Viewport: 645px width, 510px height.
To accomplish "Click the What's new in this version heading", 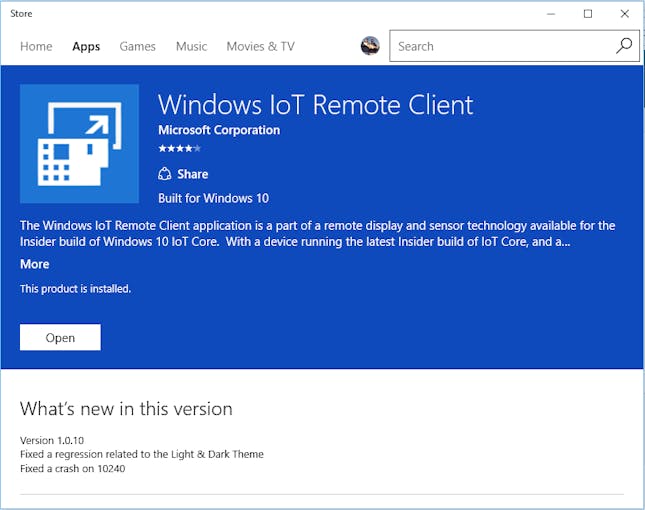I will [x=126, y=408].
